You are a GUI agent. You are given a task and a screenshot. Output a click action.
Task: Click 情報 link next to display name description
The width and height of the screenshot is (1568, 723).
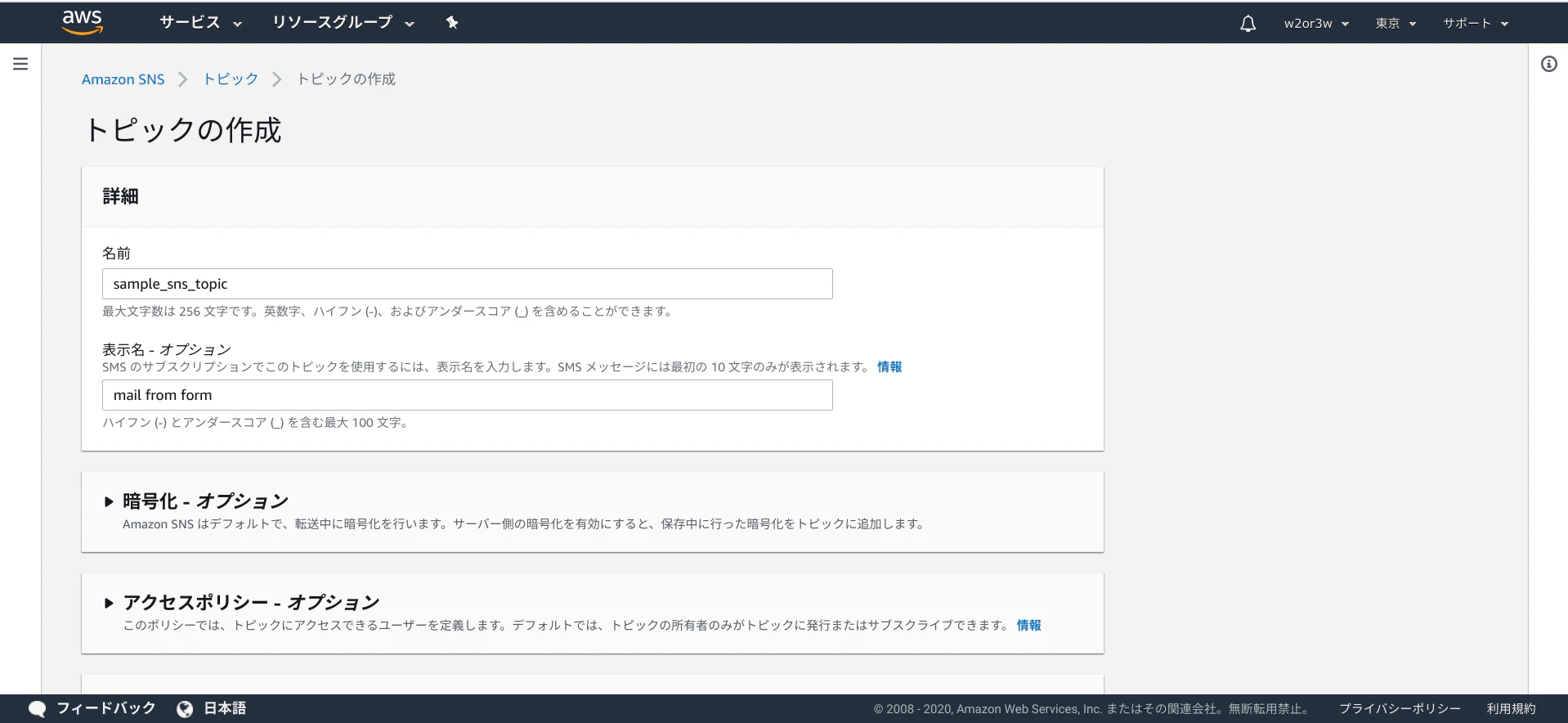tap(889, 367)
